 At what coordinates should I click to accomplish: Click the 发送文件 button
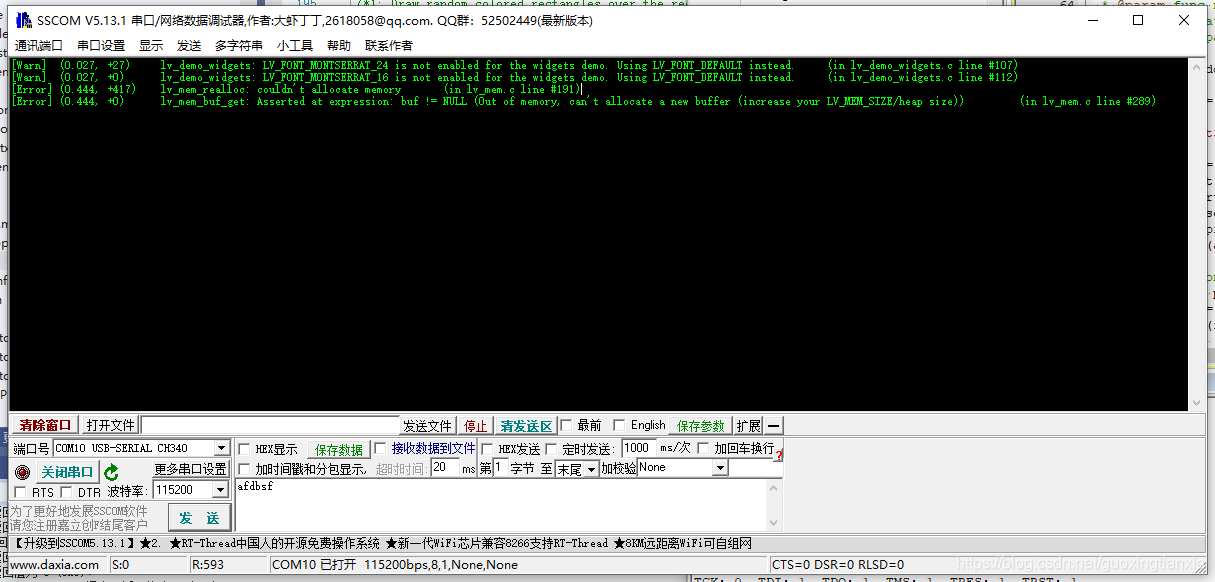point(428,426)
